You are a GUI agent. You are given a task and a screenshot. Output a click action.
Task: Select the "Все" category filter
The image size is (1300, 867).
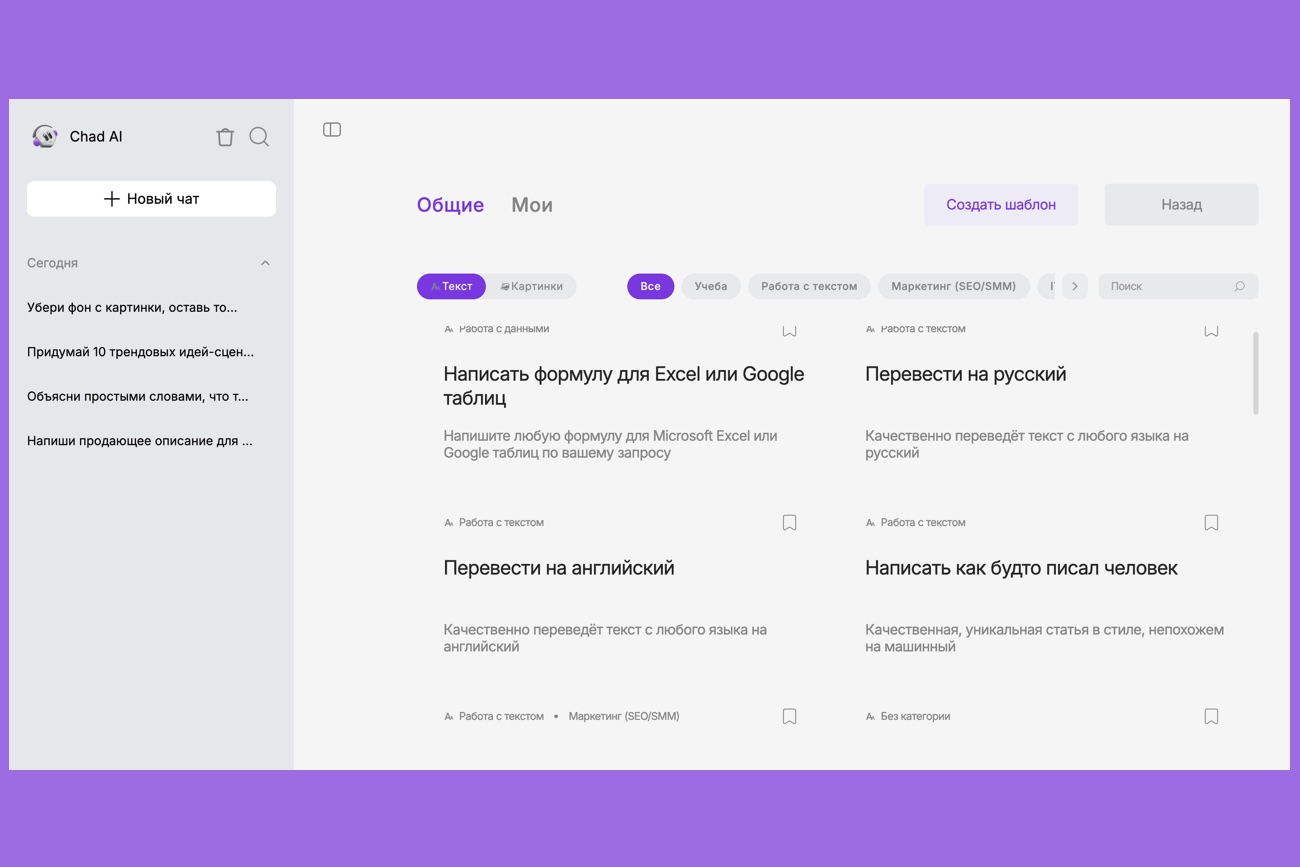click(650, 287)
